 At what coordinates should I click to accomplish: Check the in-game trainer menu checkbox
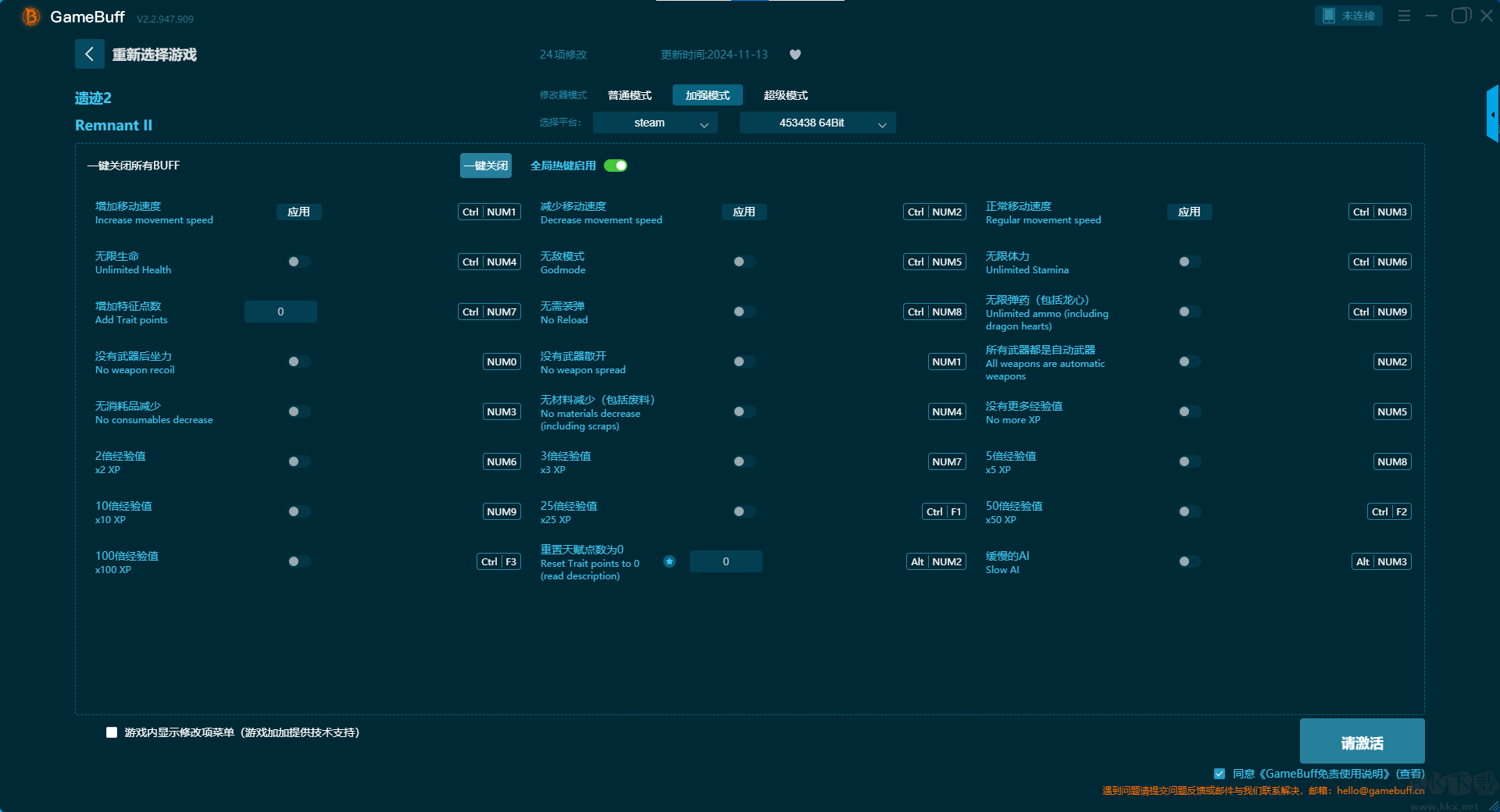click(x=112, y=732)
